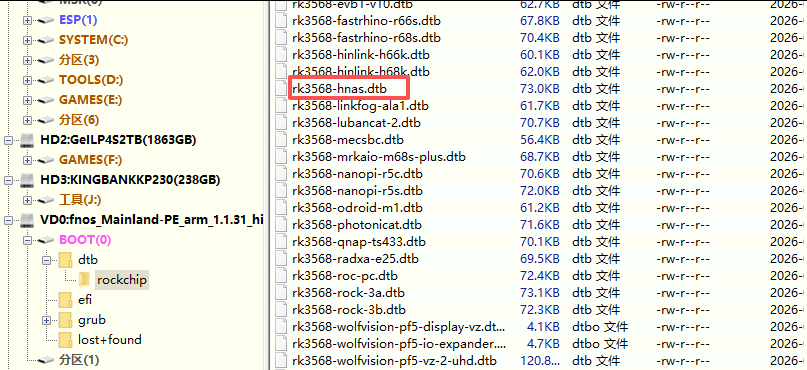Select disk HD2:GeILP4S2TB(1863GB)
Image resolution: width=807 pixels, height=370 pixels.
[118, 140]
